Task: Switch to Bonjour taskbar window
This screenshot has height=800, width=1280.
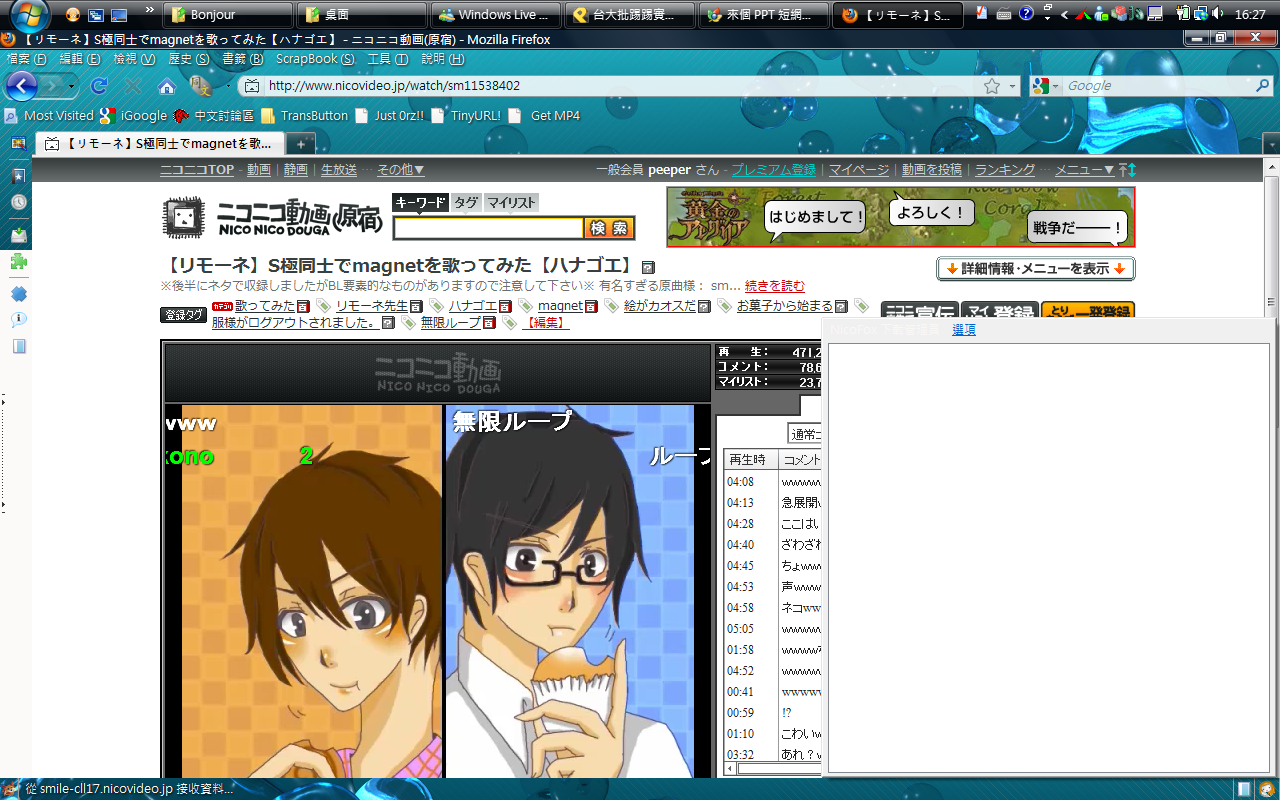Action: pyautogui.click(x=229, y=15)
